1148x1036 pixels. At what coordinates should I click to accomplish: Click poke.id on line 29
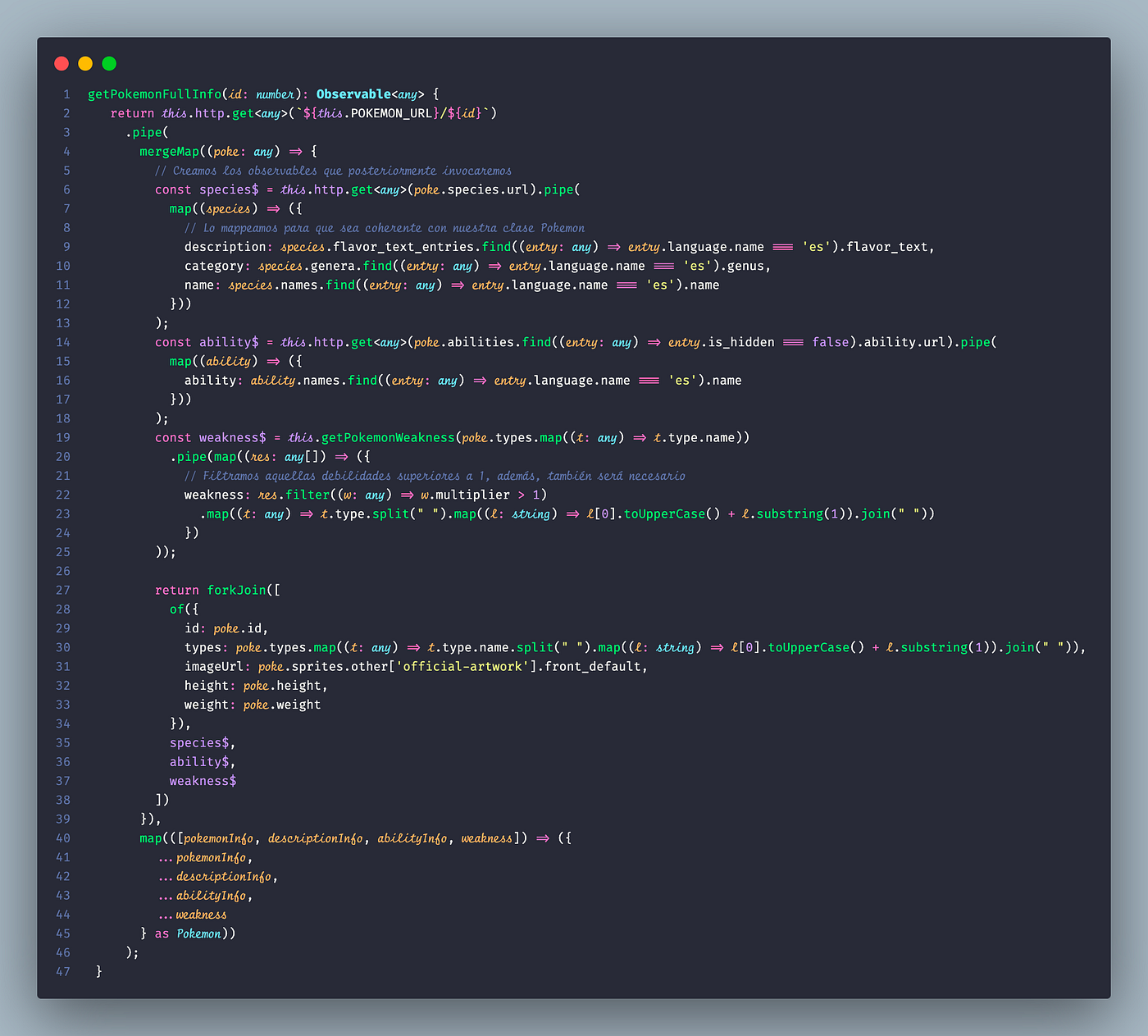[238, 628]
